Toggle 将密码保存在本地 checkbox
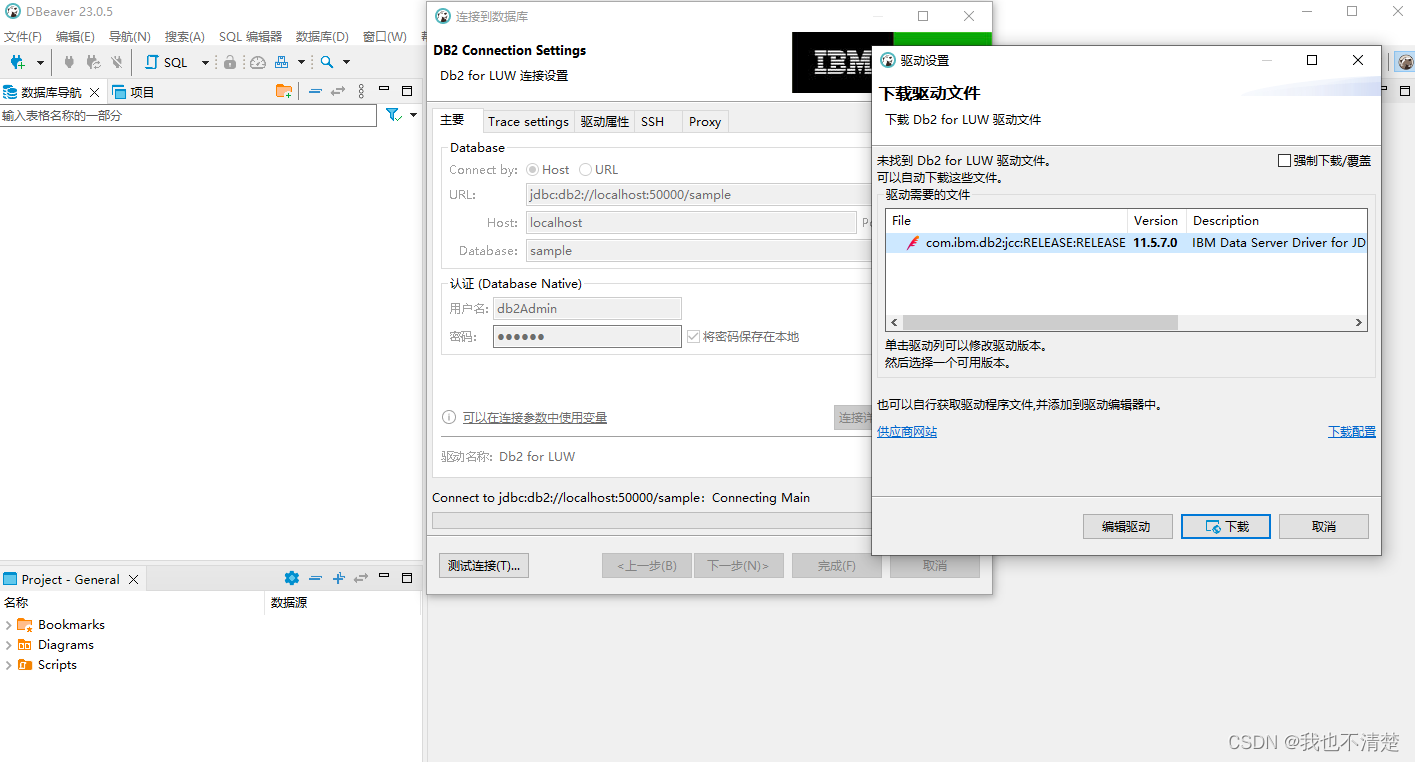The height and width of the screenshot is (762, 1415). coord(694,337)
